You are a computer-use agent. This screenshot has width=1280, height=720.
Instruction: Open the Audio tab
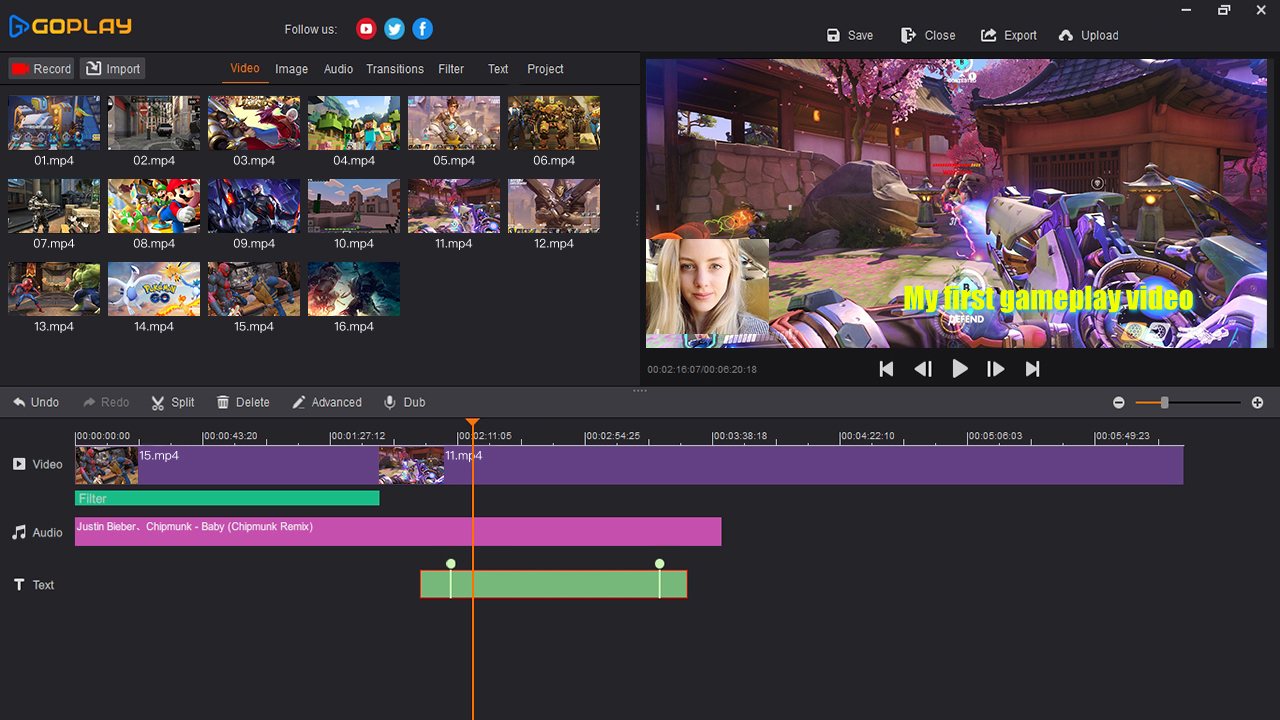pos(338,68)
